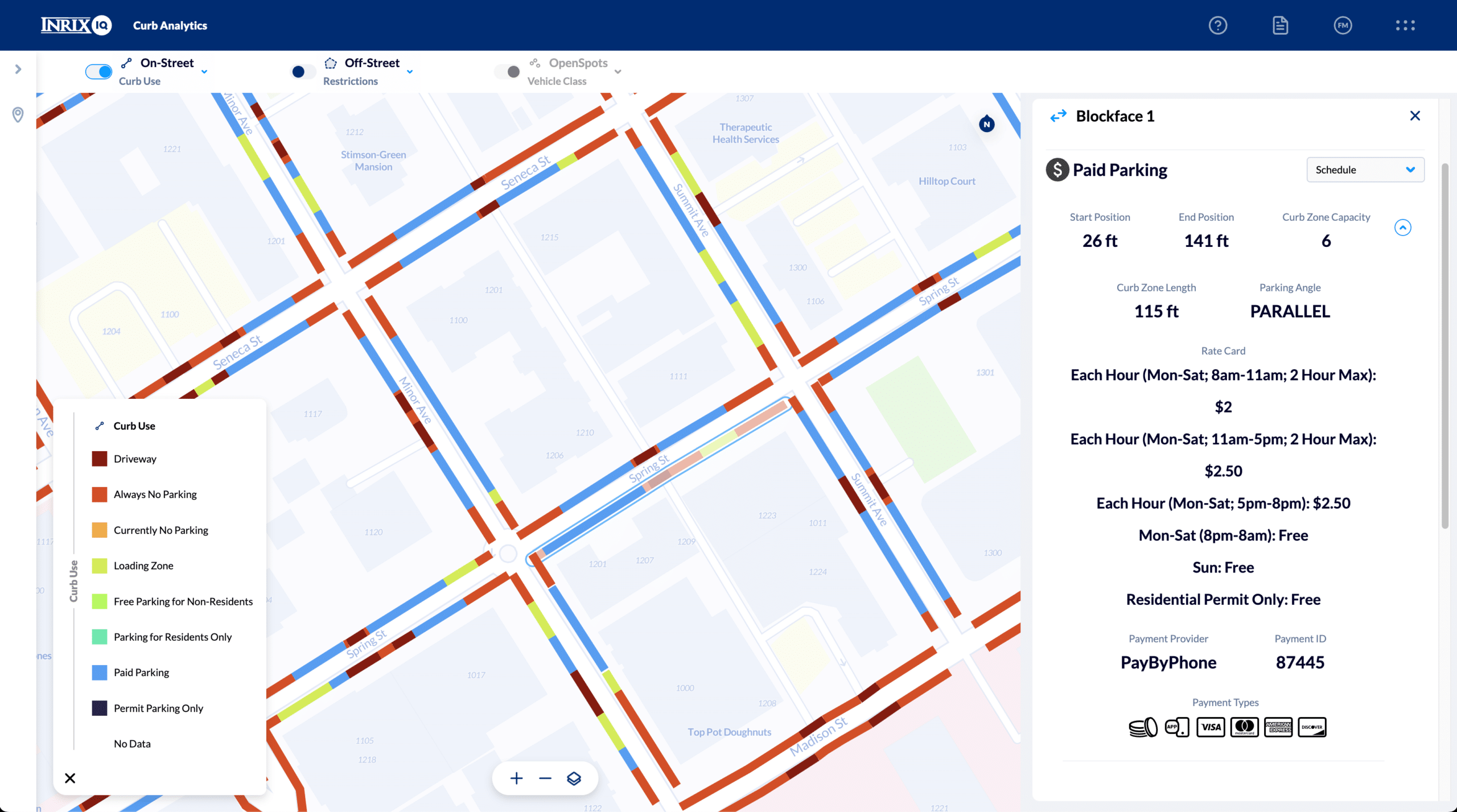Click the document/report icon in toolbar

[1281, 25]
